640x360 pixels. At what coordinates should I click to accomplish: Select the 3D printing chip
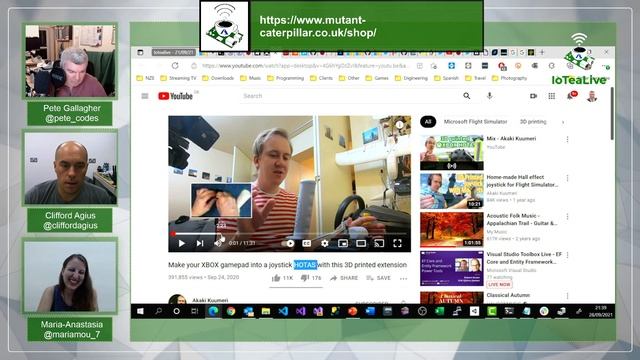point(533,122)
